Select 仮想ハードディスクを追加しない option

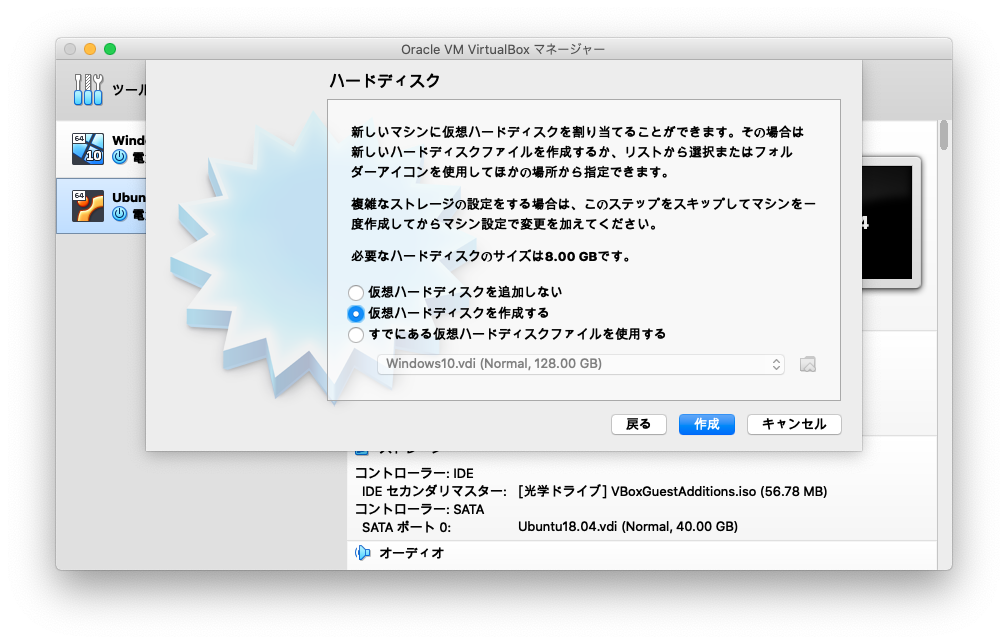356,292
